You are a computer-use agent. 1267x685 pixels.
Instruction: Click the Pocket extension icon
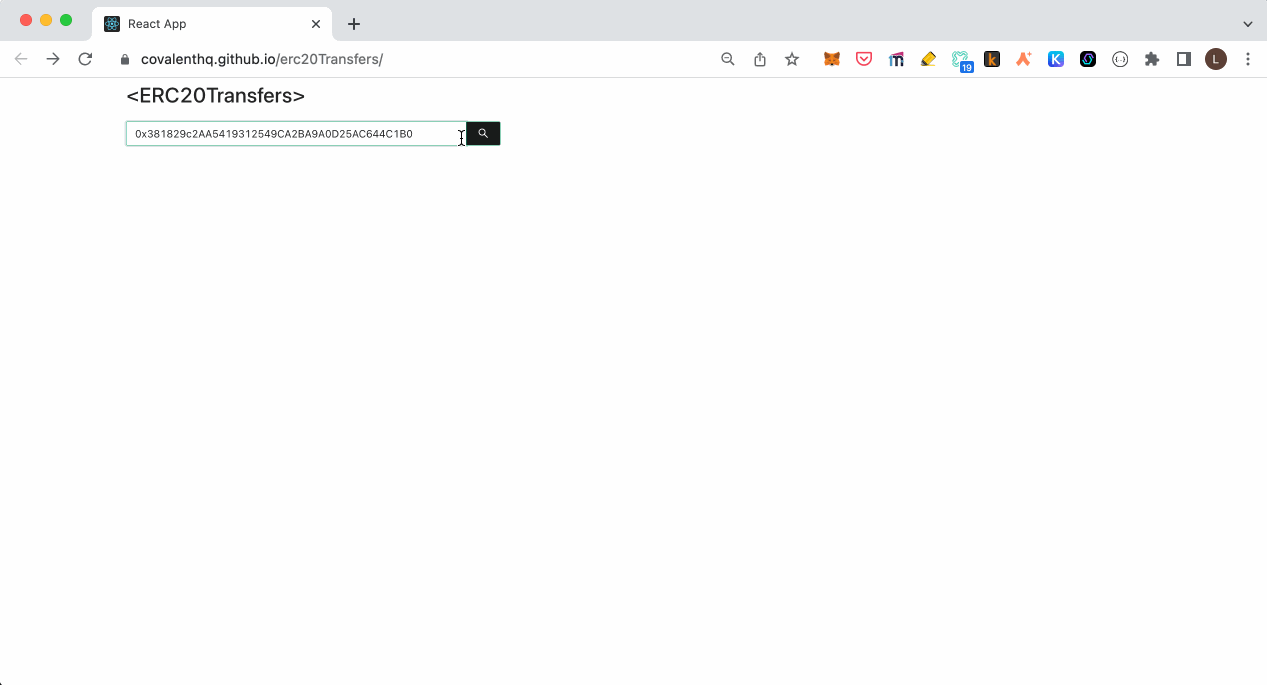coord(863,59)
